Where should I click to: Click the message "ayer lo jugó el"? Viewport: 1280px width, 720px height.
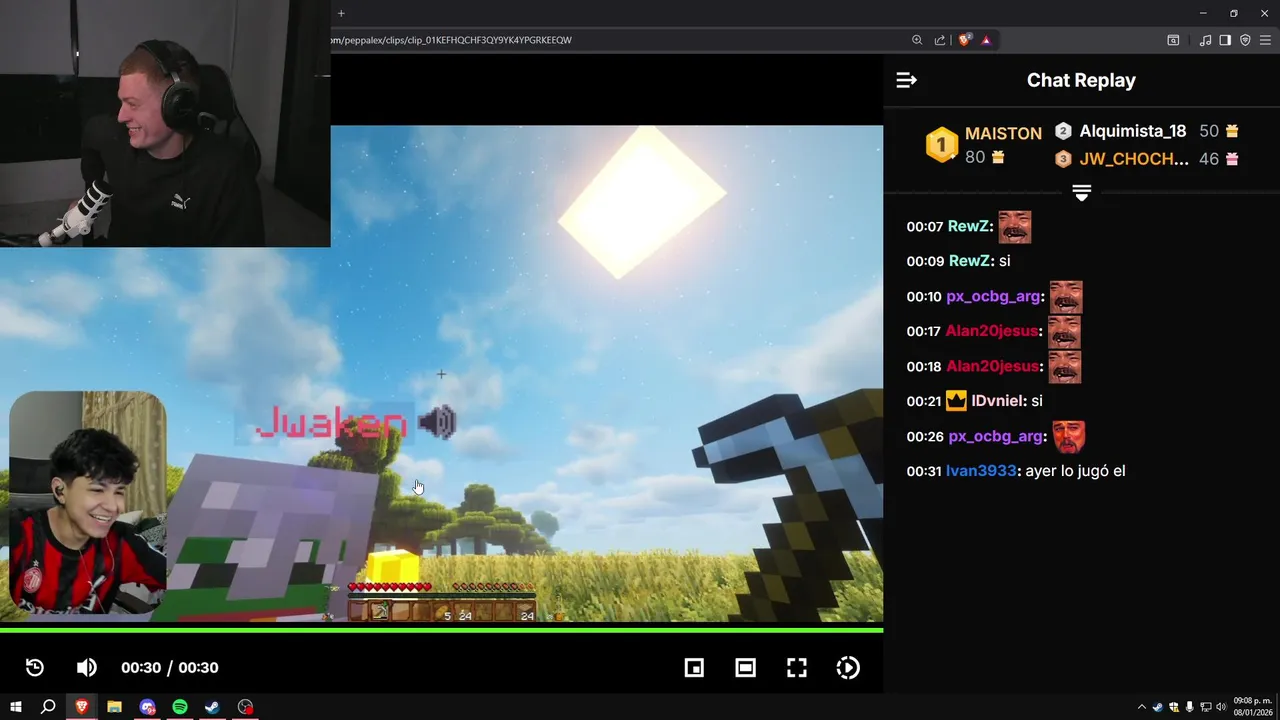1075,471
